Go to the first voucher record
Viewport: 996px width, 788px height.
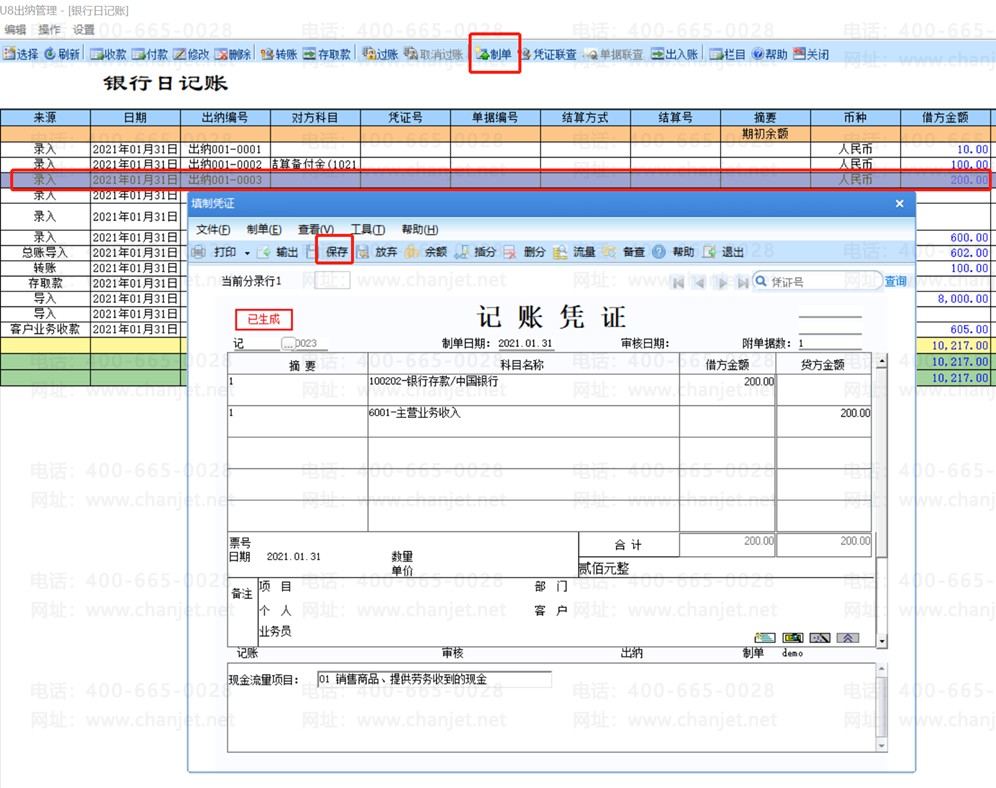point(678,283)
